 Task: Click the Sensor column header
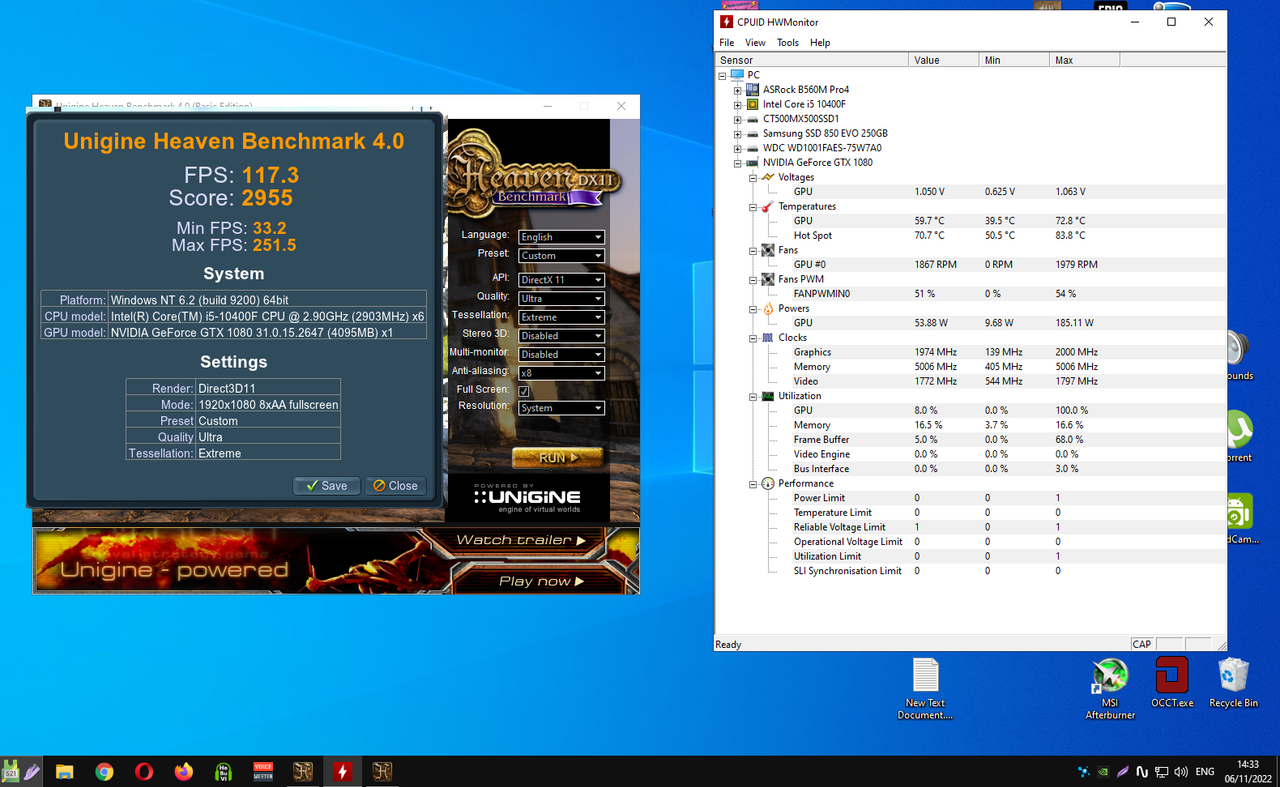[812, 60]
